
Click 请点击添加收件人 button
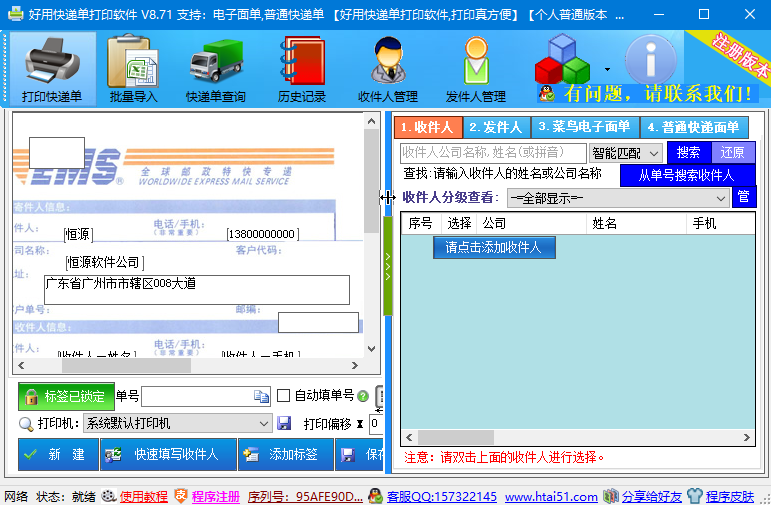click(x=494, y=247)
